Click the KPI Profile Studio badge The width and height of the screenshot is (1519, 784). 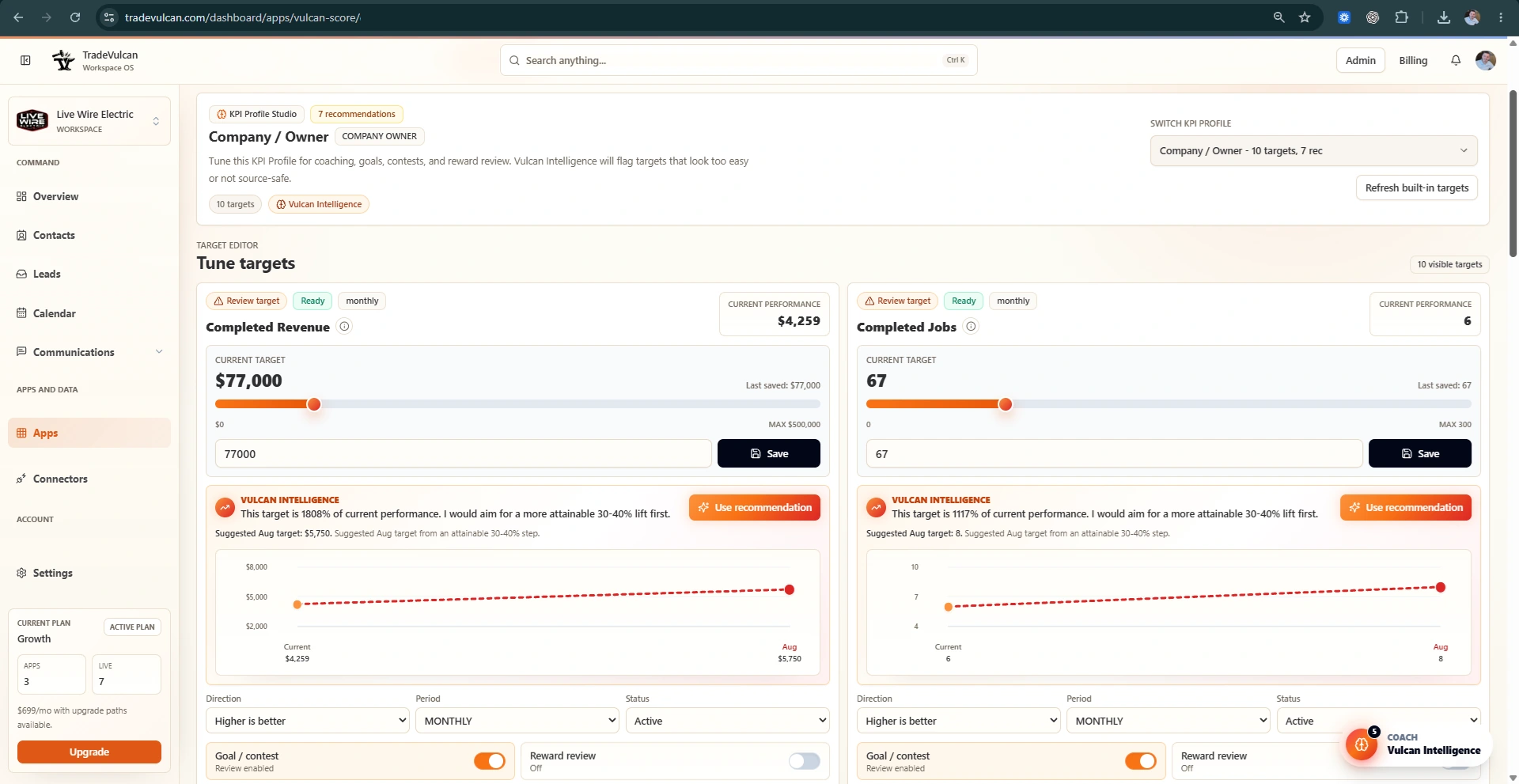click(x=257, y=114)
